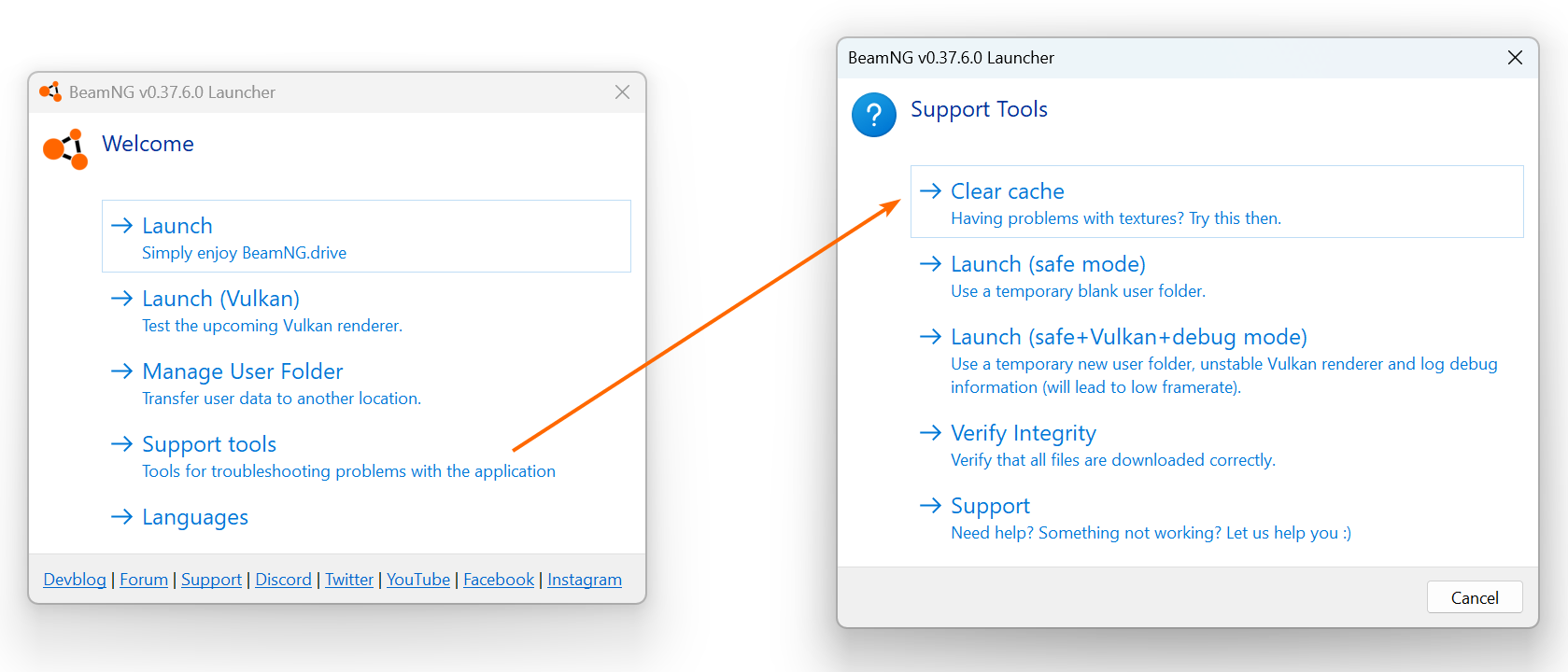The height and width of the screenshot is (672, 1568).
Task: Click the arrow icon beside Manage User Folder
Action: (122, 371)
